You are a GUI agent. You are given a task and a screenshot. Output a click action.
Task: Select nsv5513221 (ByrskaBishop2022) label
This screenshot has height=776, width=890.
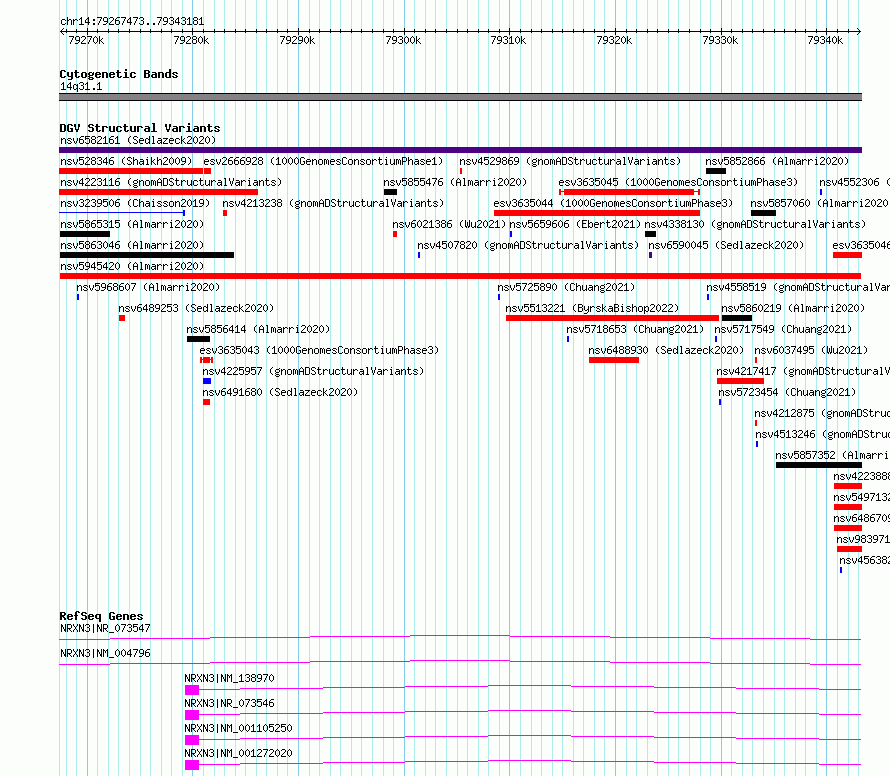(592, 308)
